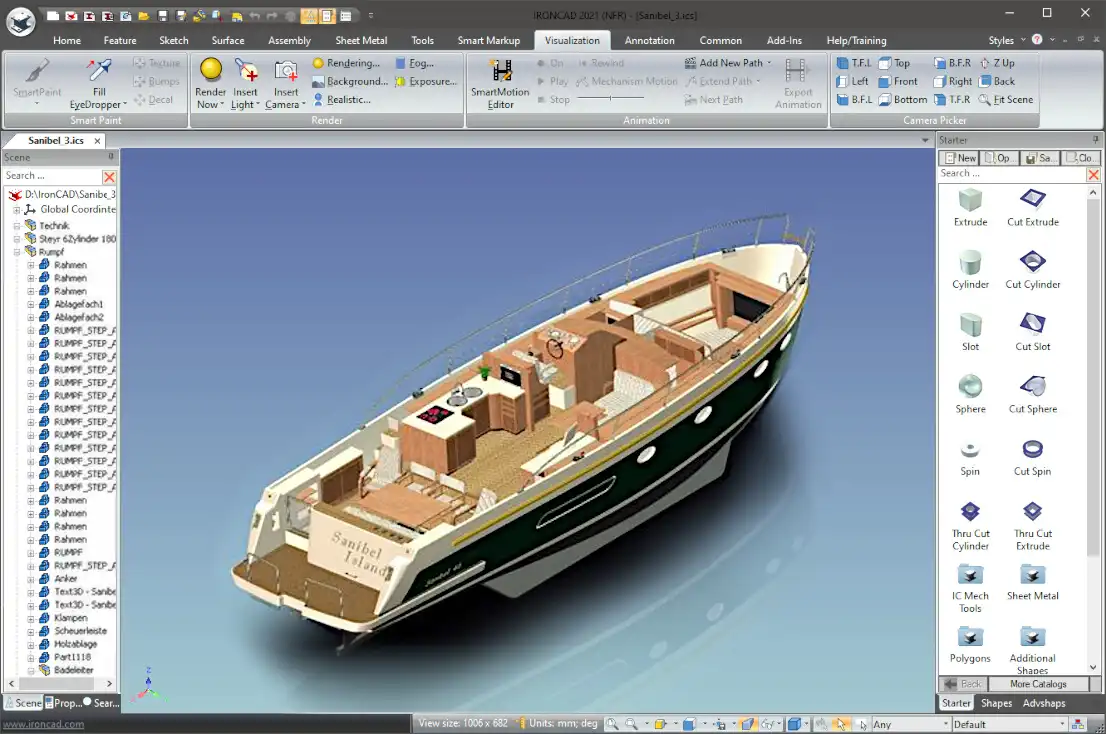Click the animation timeline slider
Screen dimensions: 1106x734
[610, 100]
